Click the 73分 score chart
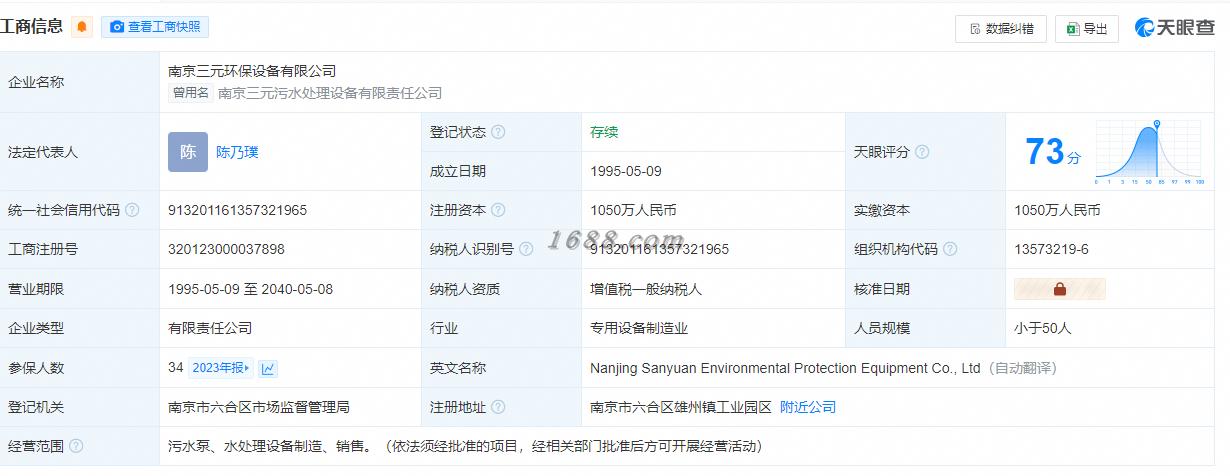This screenshot has width=1230, height=476. [x=1149, y=152]
